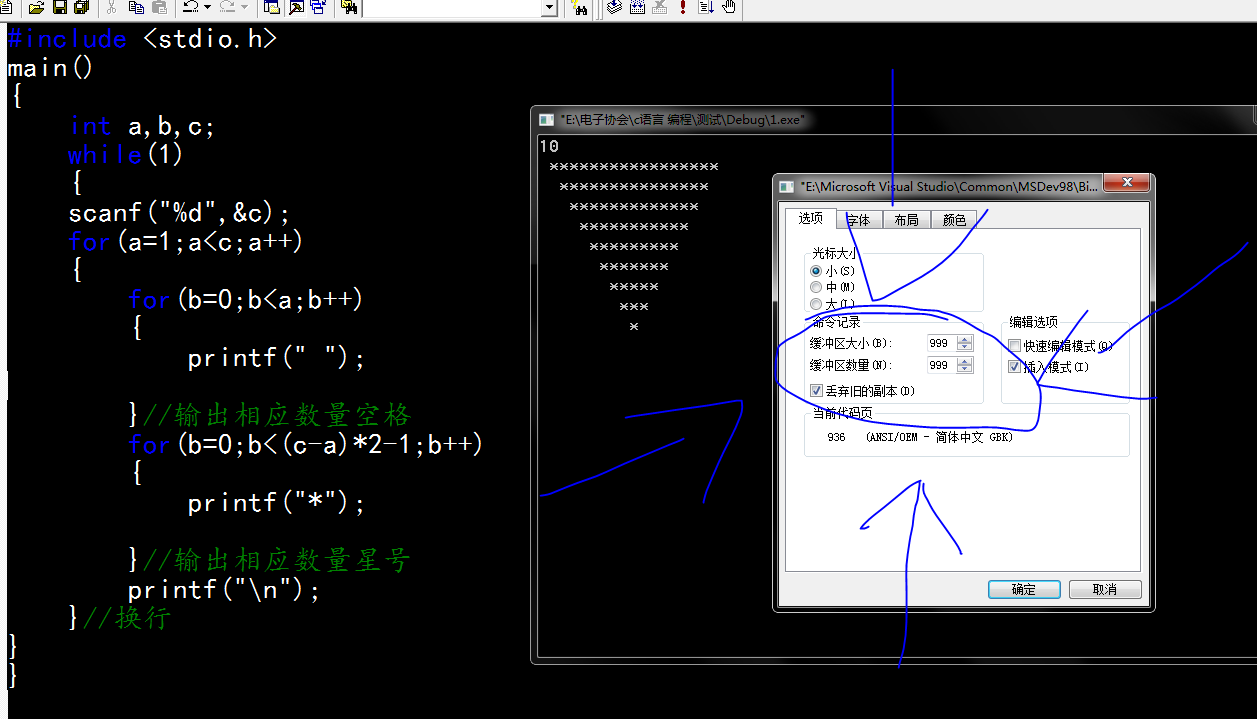Insert breakpoint using the hand icon

coord(729,8)
